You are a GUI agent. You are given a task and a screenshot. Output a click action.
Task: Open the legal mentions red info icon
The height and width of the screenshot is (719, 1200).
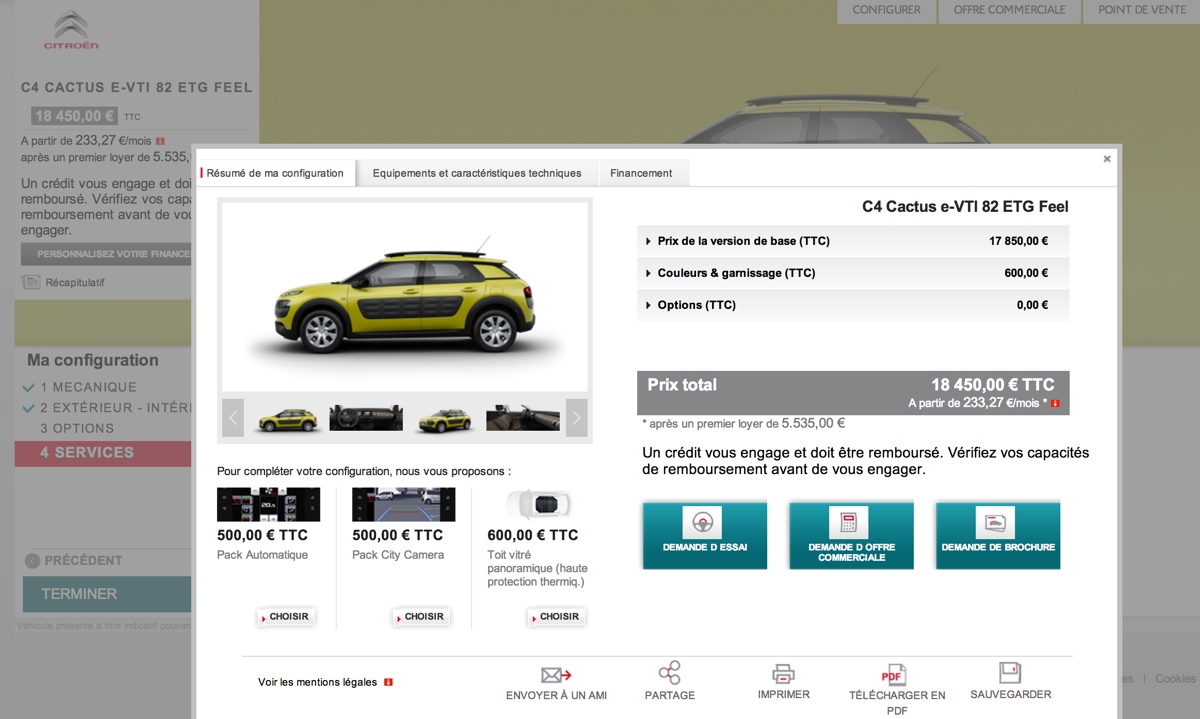(388, 682)
